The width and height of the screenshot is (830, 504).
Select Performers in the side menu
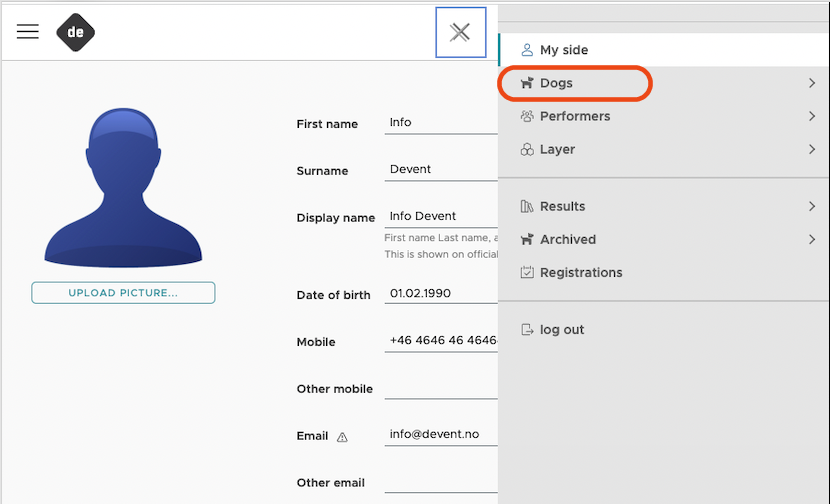pos(664,116)
